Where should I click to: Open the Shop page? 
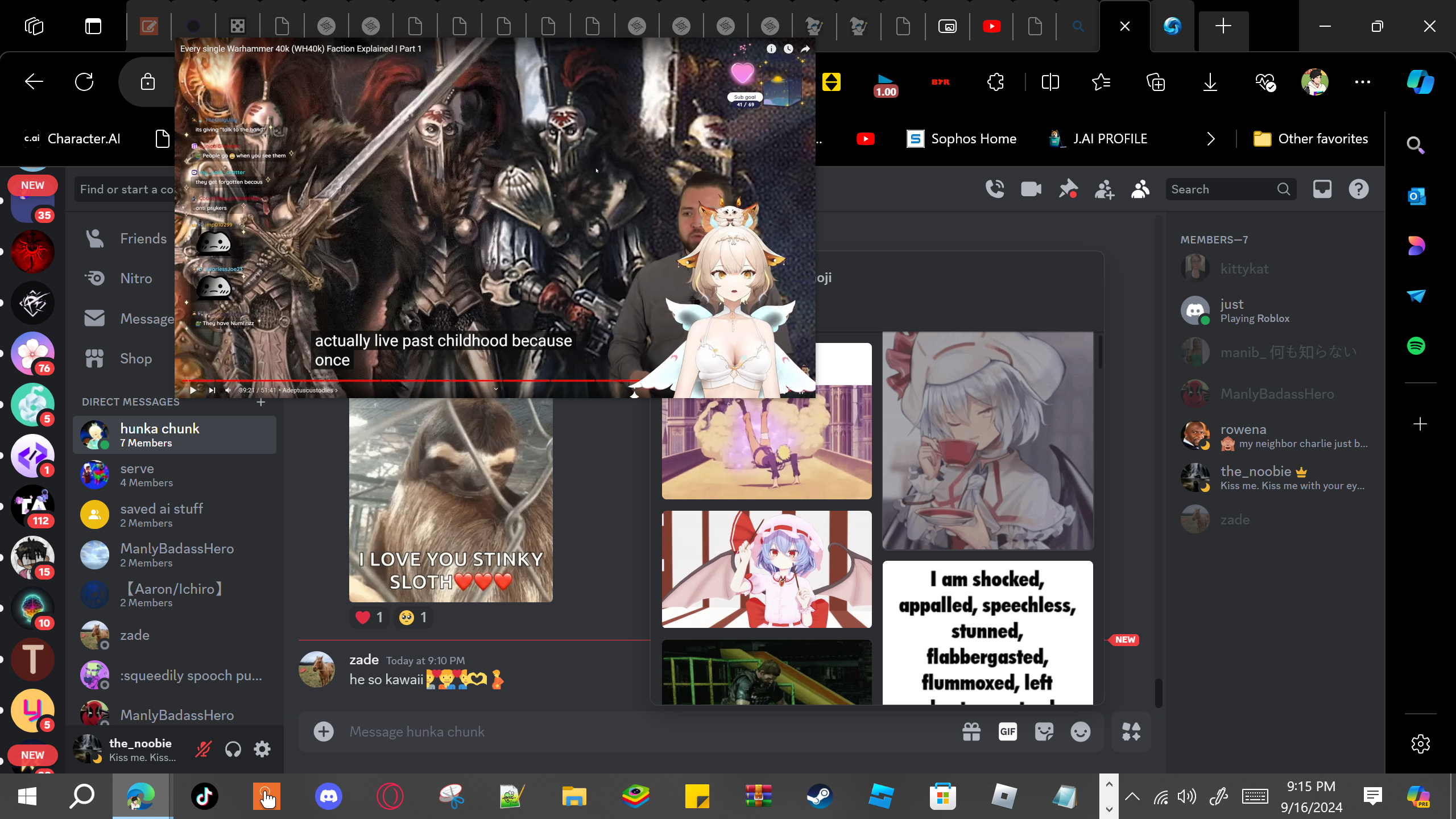(126, 358)
